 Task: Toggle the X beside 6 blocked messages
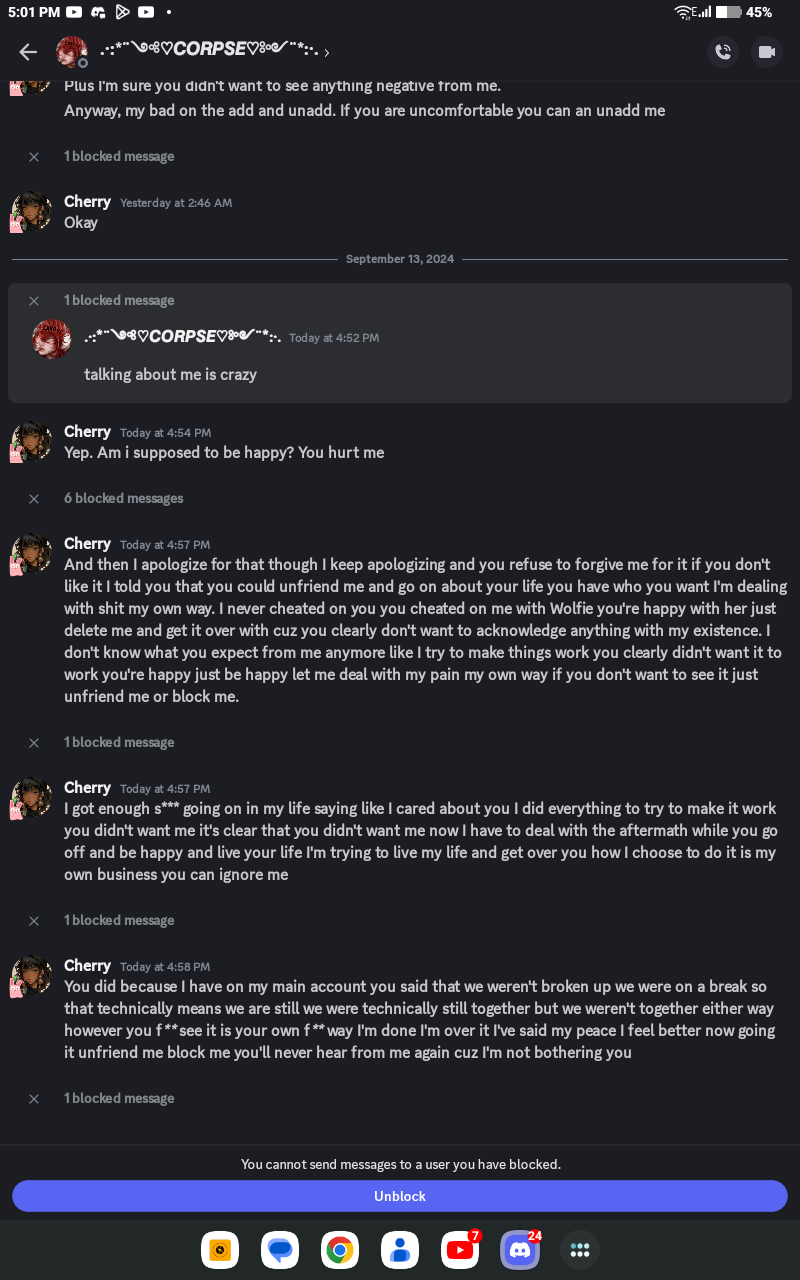point(34,498)
